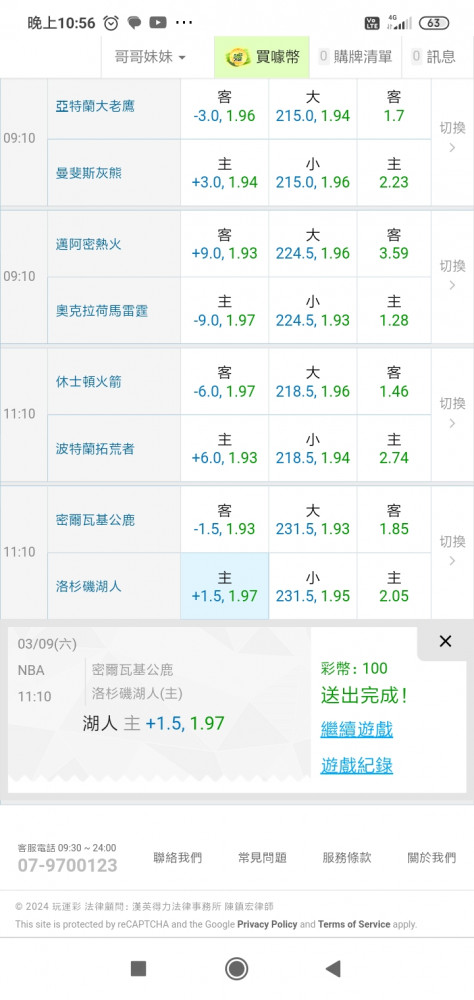Viewport: 474px width, 1000px height.
Task: Click the 遊戲紀錄 link
Action: tap(357, 765)
